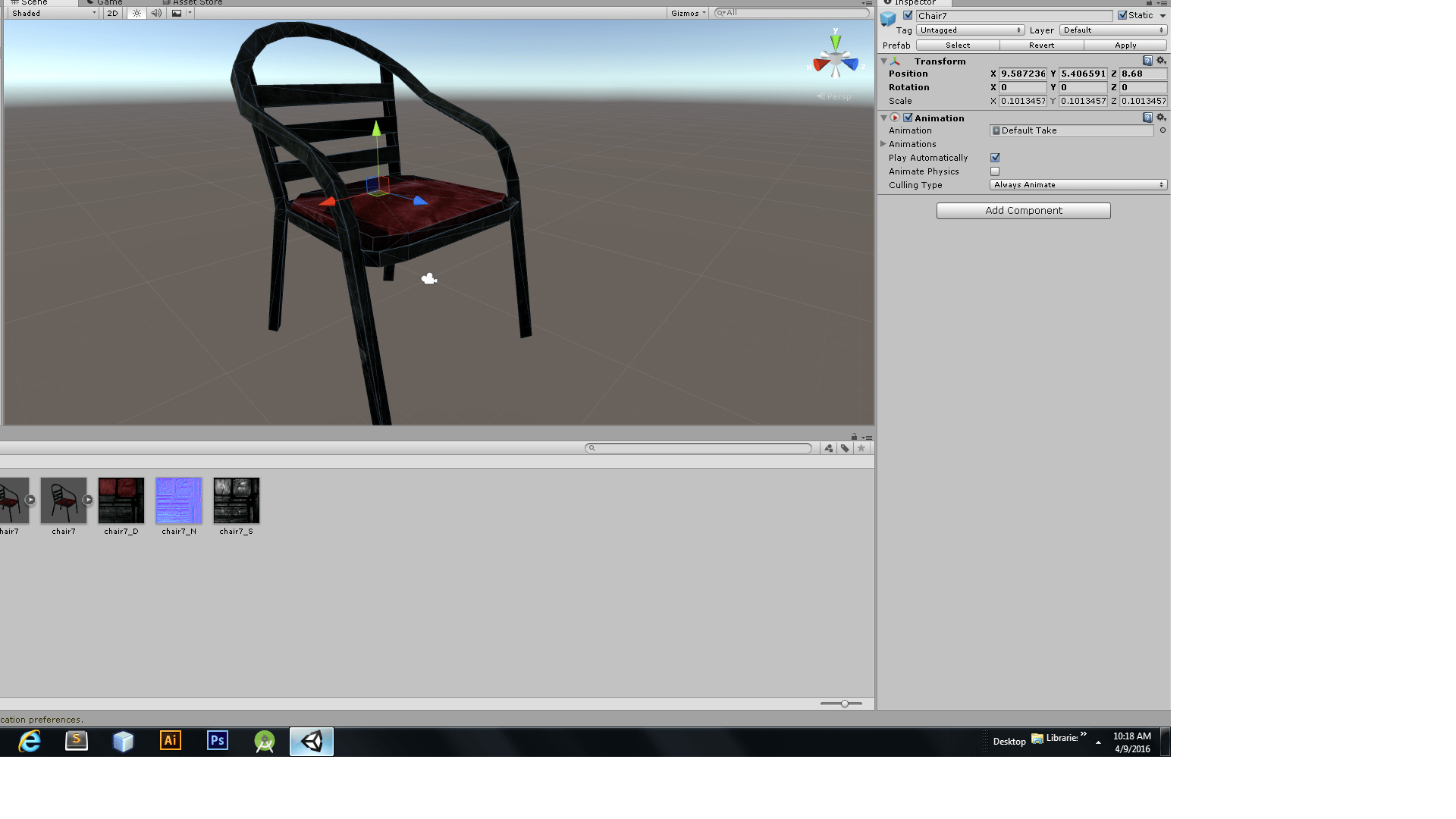This screenshot has width=1456, height=819.
Task: Filter Project assets by label tag icon
Action: click(845, 448)
